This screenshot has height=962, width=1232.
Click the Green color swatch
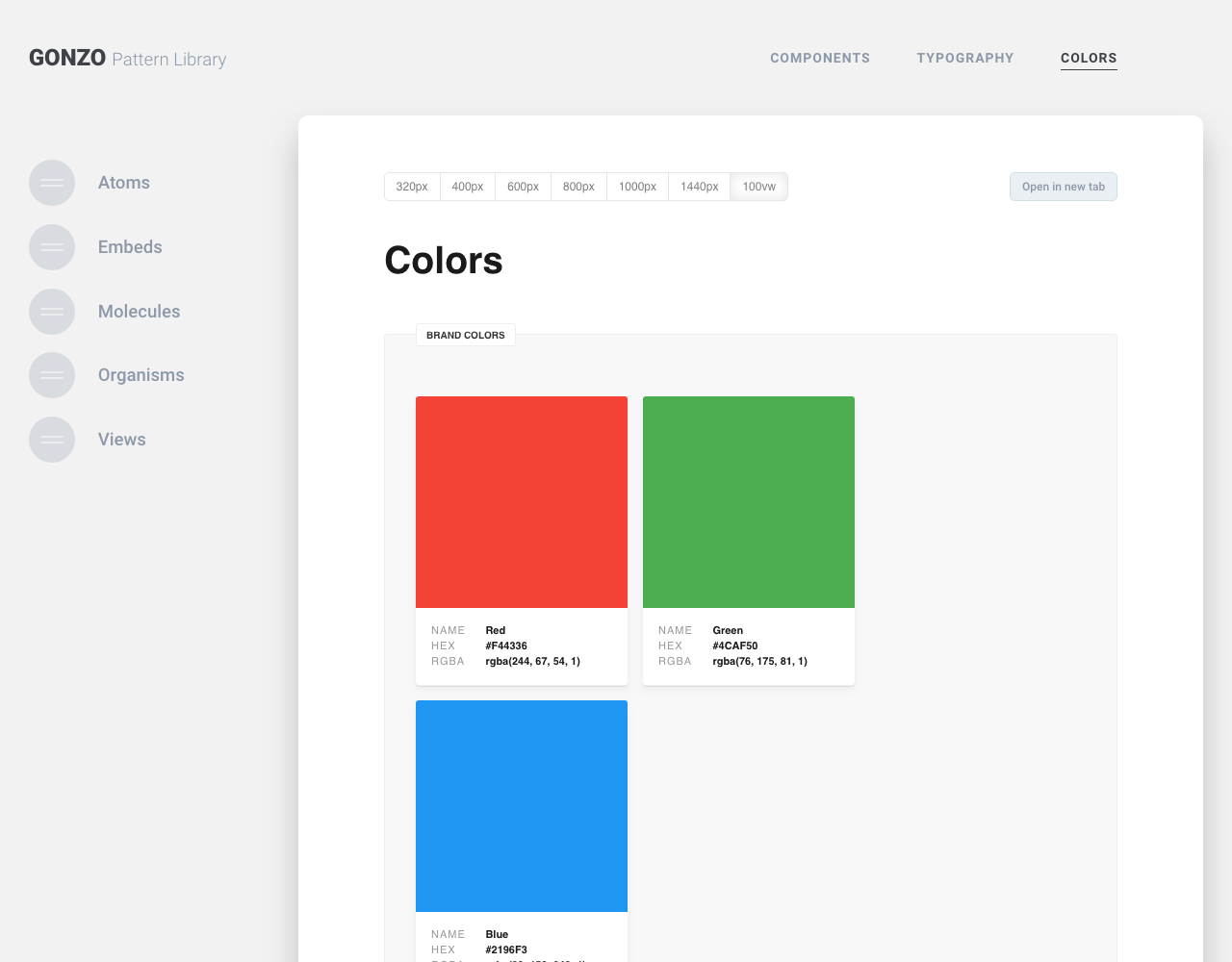tap(749, 502)
